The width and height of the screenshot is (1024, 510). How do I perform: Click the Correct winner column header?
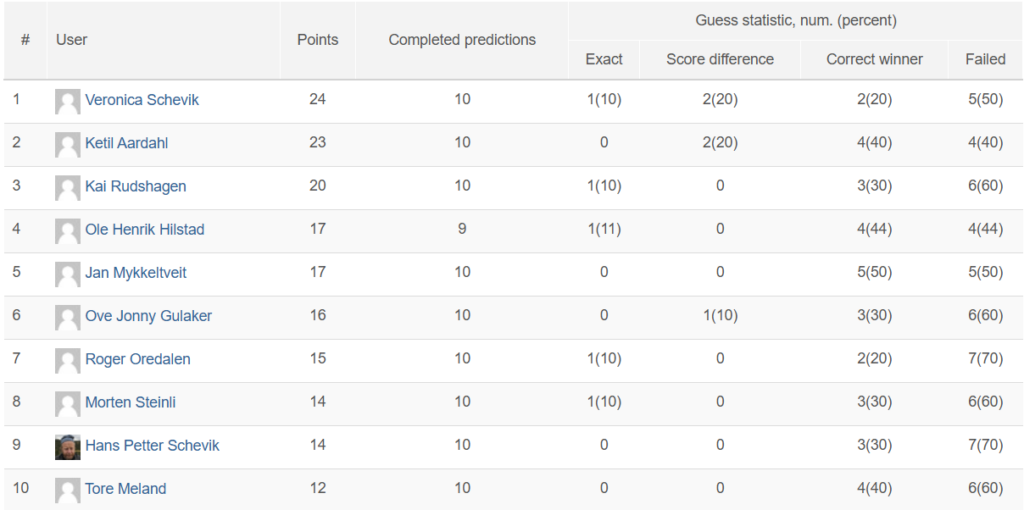point(874,59)
